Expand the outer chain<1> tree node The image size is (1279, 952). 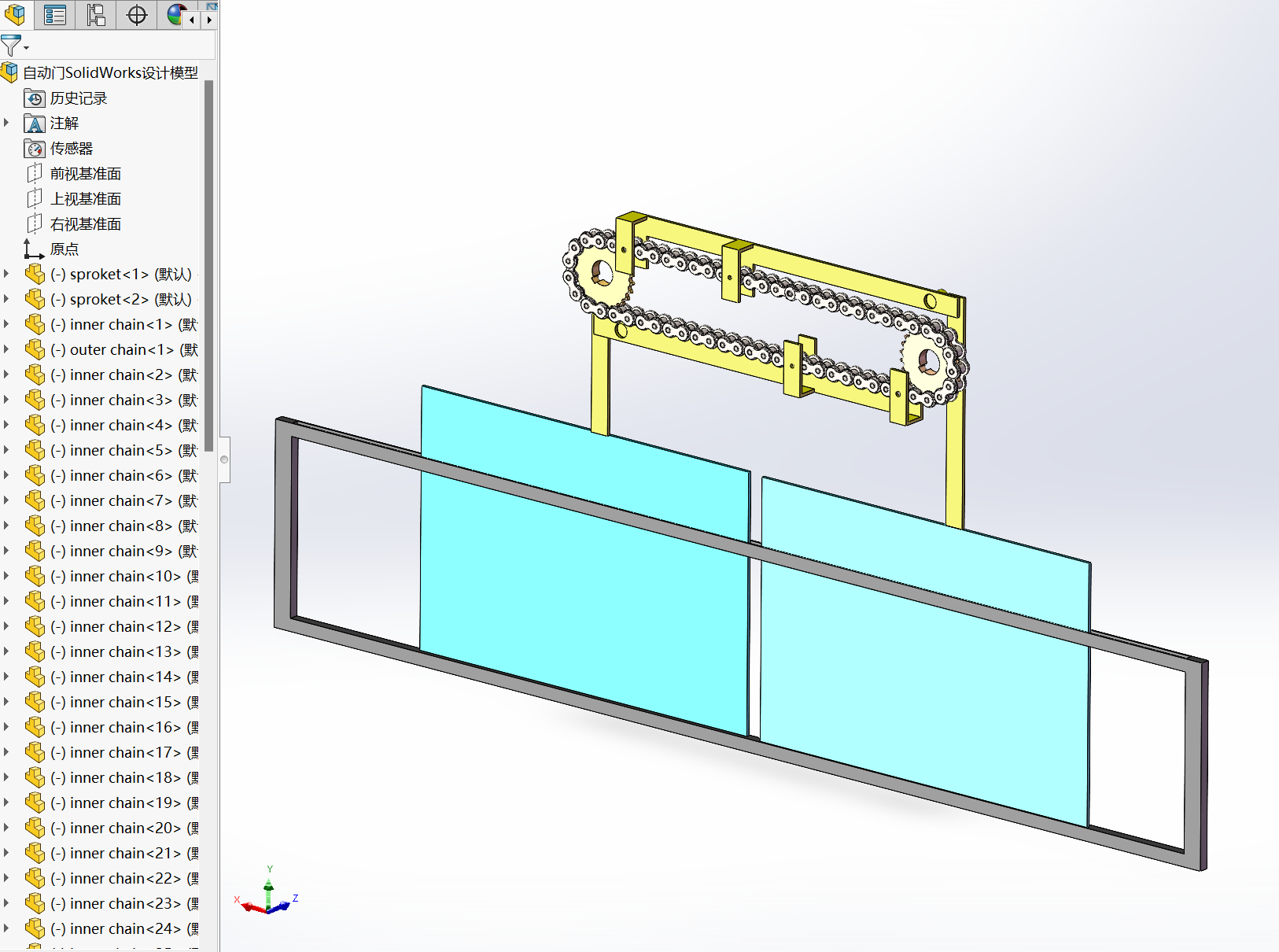pyautogui.click(x=6, y=349)
